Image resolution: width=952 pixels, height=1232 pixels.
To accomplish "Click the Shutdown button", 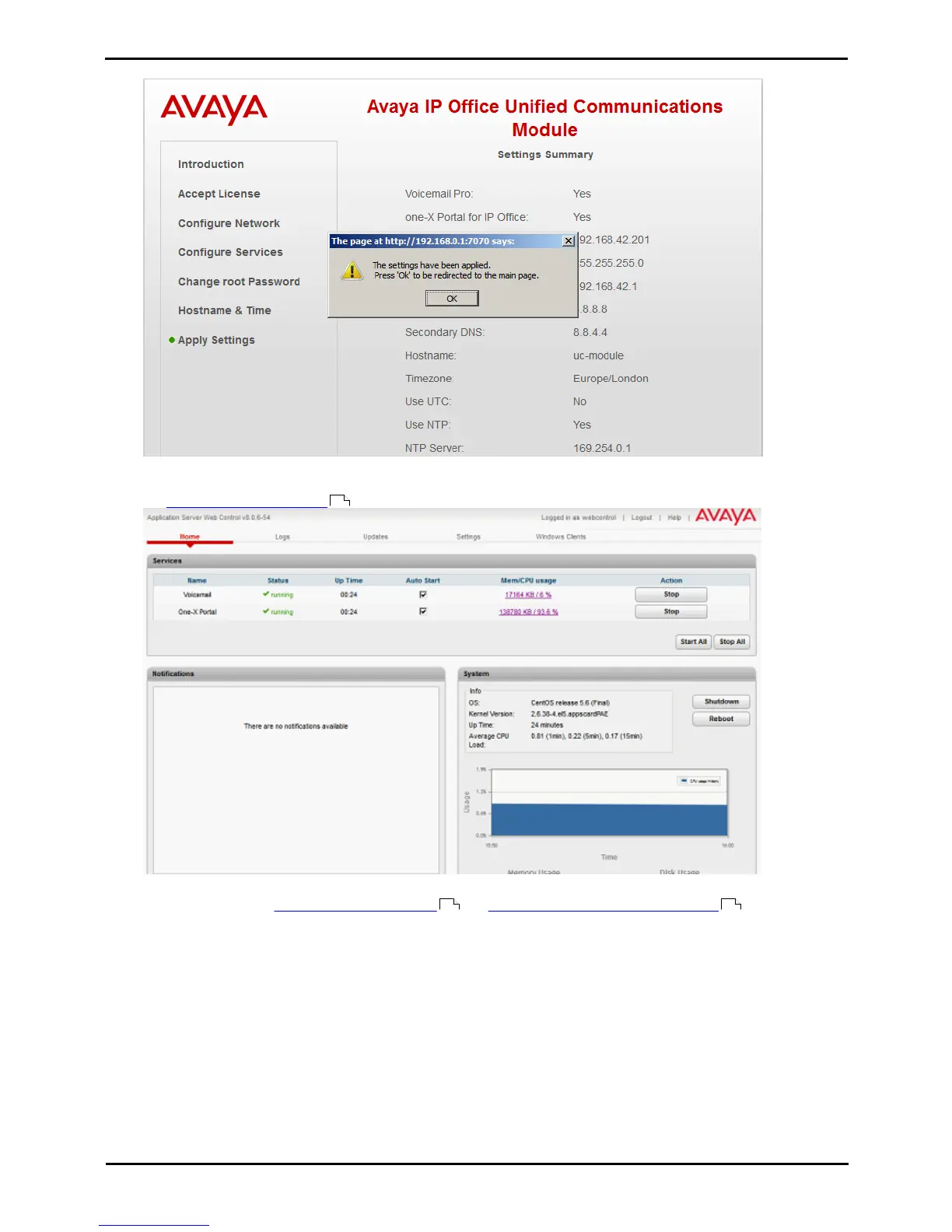I will (x=721, y=702).
